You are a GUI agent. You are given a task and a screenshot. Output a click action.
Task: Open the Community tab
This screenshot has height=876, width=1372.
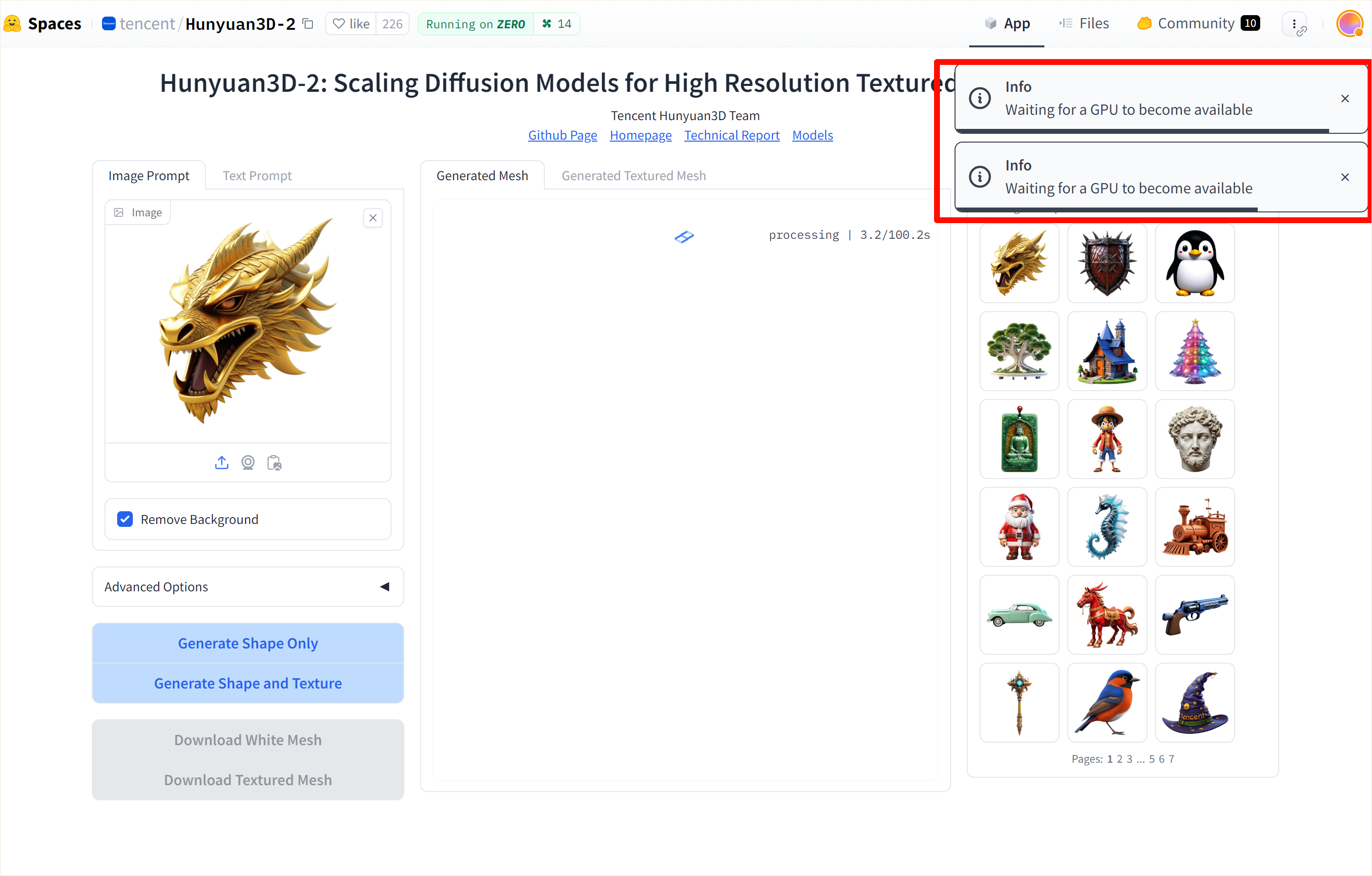(x=1198, y=23)
